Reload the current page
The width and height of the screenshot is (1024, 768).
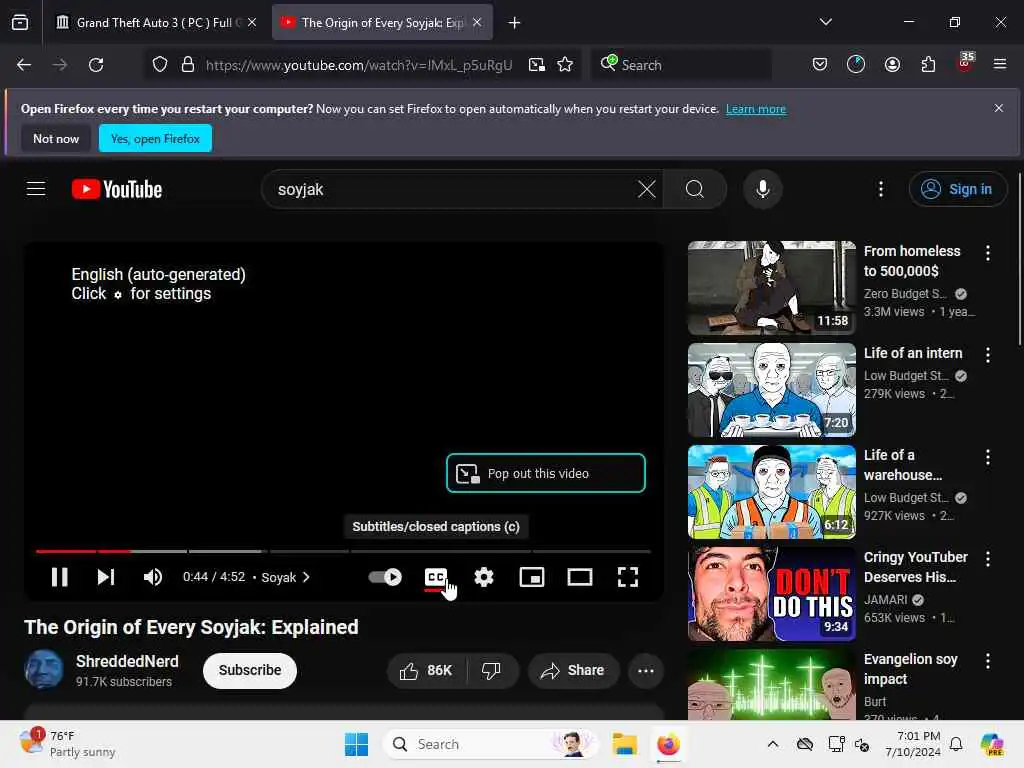click(96, 65)
